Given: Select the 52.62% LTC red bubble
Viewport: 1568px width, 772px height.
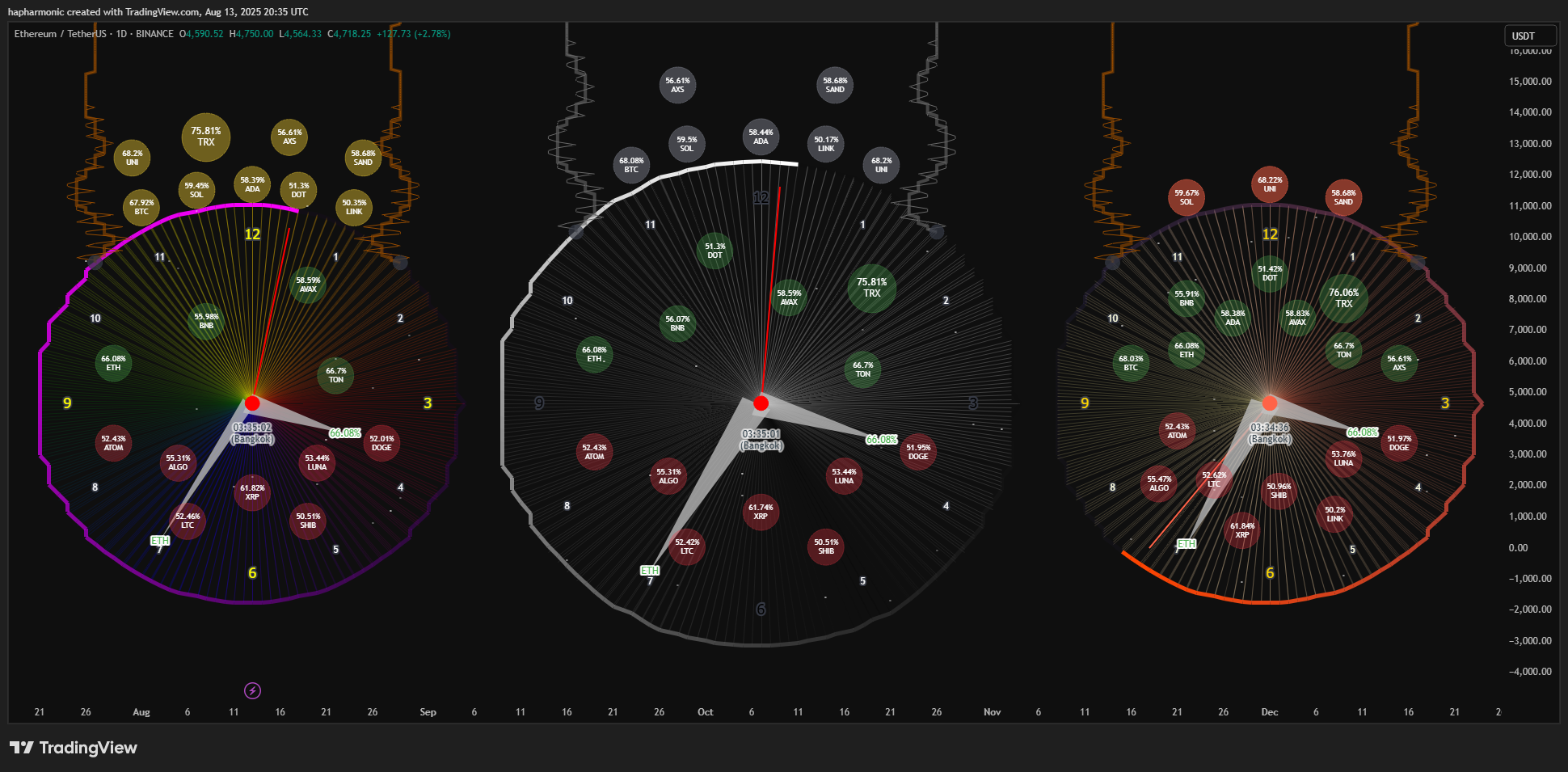Looking at the screenshot, I should (x=1214, y=479).
